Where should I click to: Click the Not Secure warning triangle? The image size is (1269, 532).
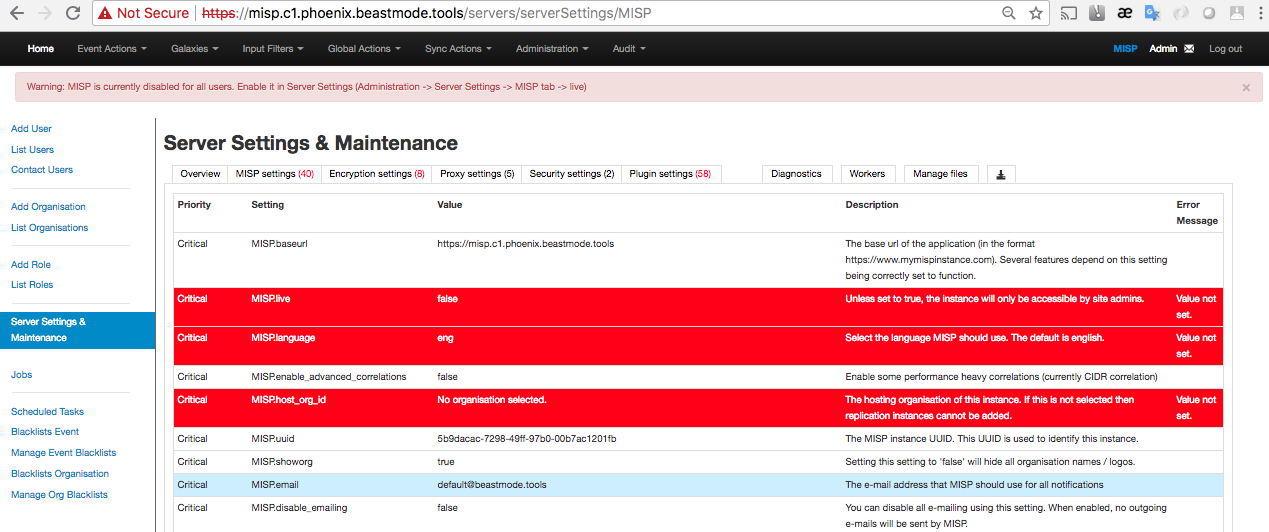[104, 14]
